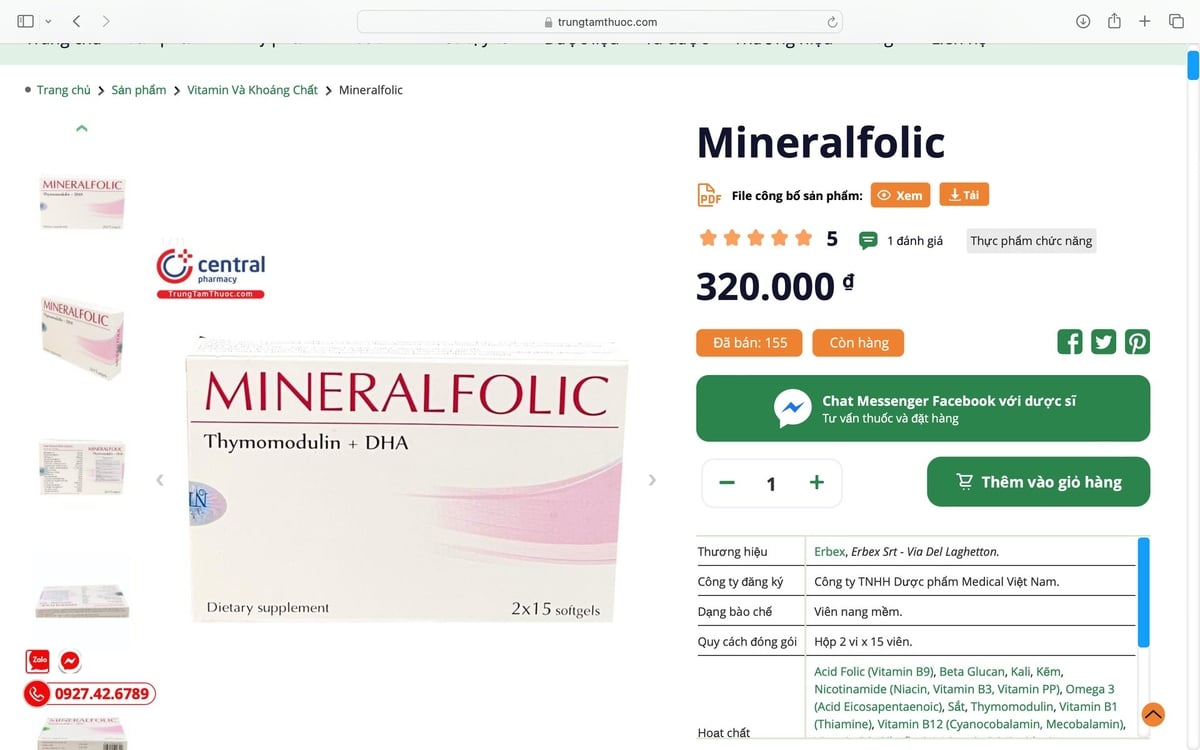The width and height of the screenshot is (1200, 750).
Task: Click orange scroll-to-top arrow button
Action: coord(1153,714)
